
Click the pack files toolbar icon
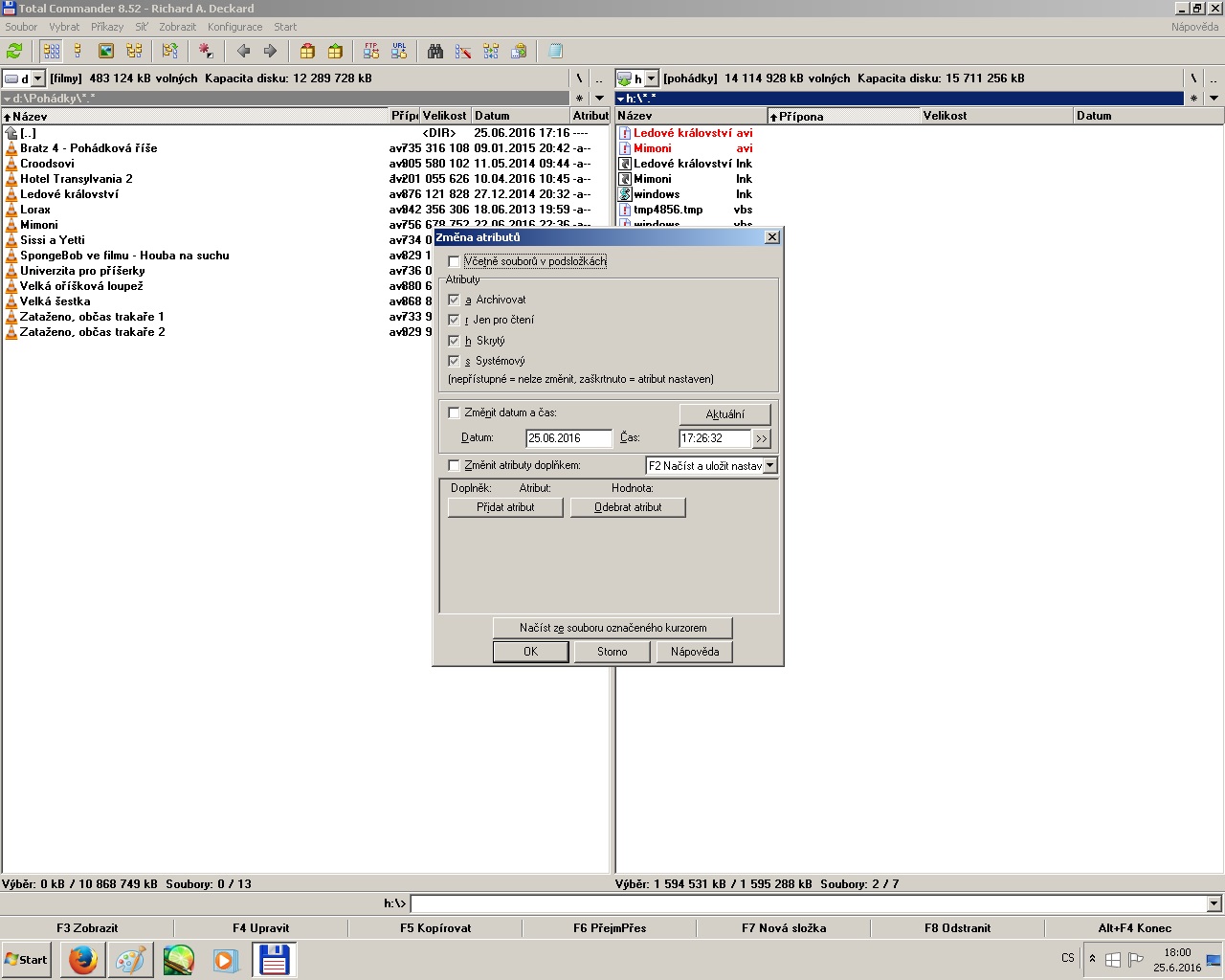pyautogui.click(x=307, y=51)
